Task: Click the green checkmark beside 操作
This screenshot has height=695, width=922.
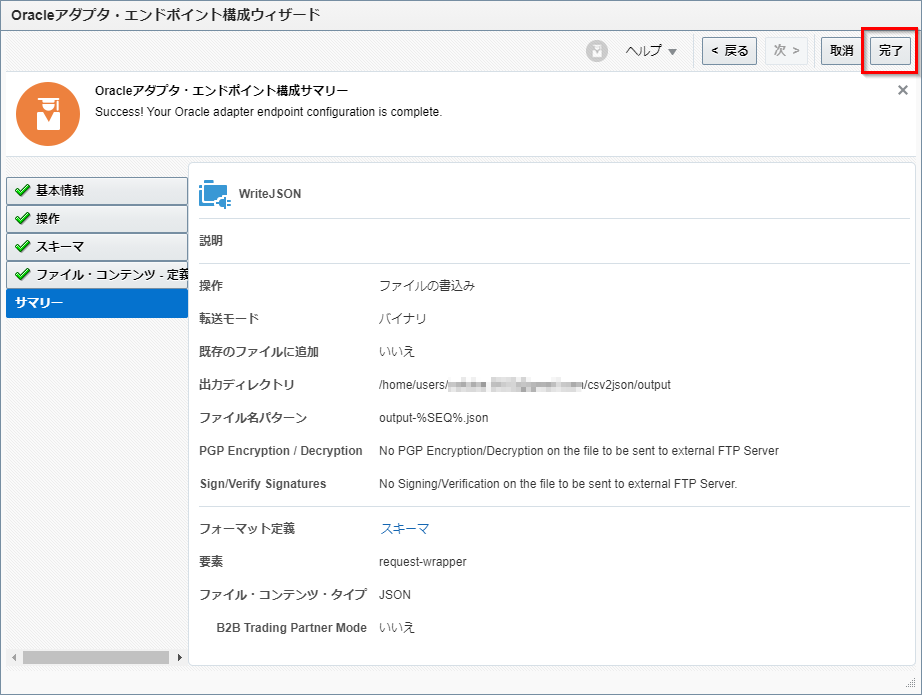Action: coord(22,218)
